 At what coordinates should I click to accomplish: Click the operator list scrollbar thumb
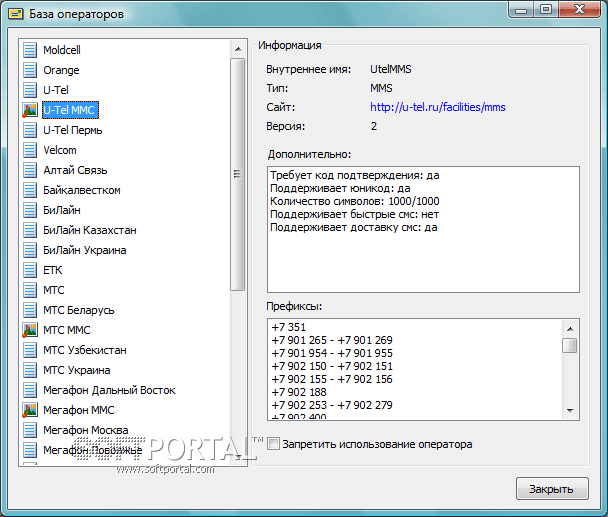237,174
